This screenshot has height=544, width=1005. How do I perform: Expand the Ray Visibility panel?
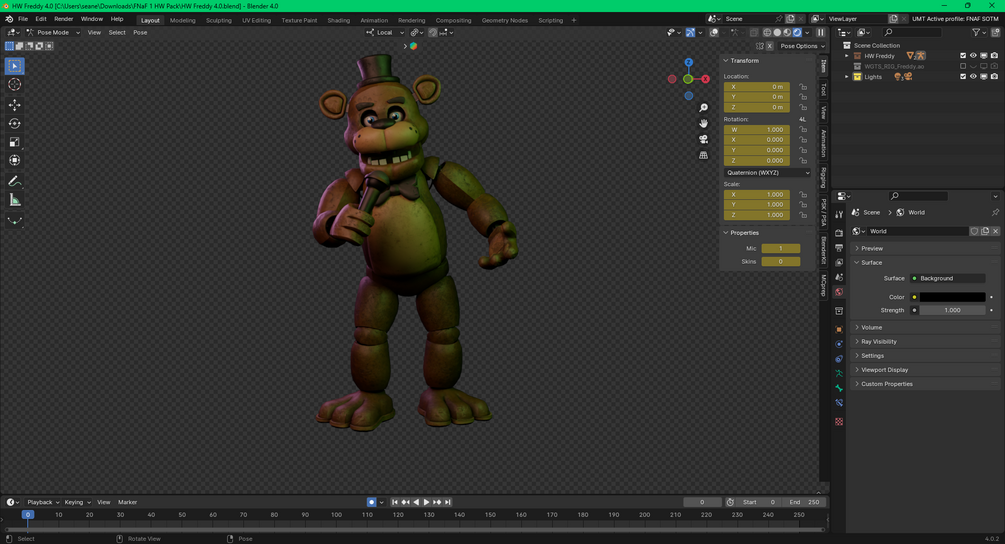point(878,342)
